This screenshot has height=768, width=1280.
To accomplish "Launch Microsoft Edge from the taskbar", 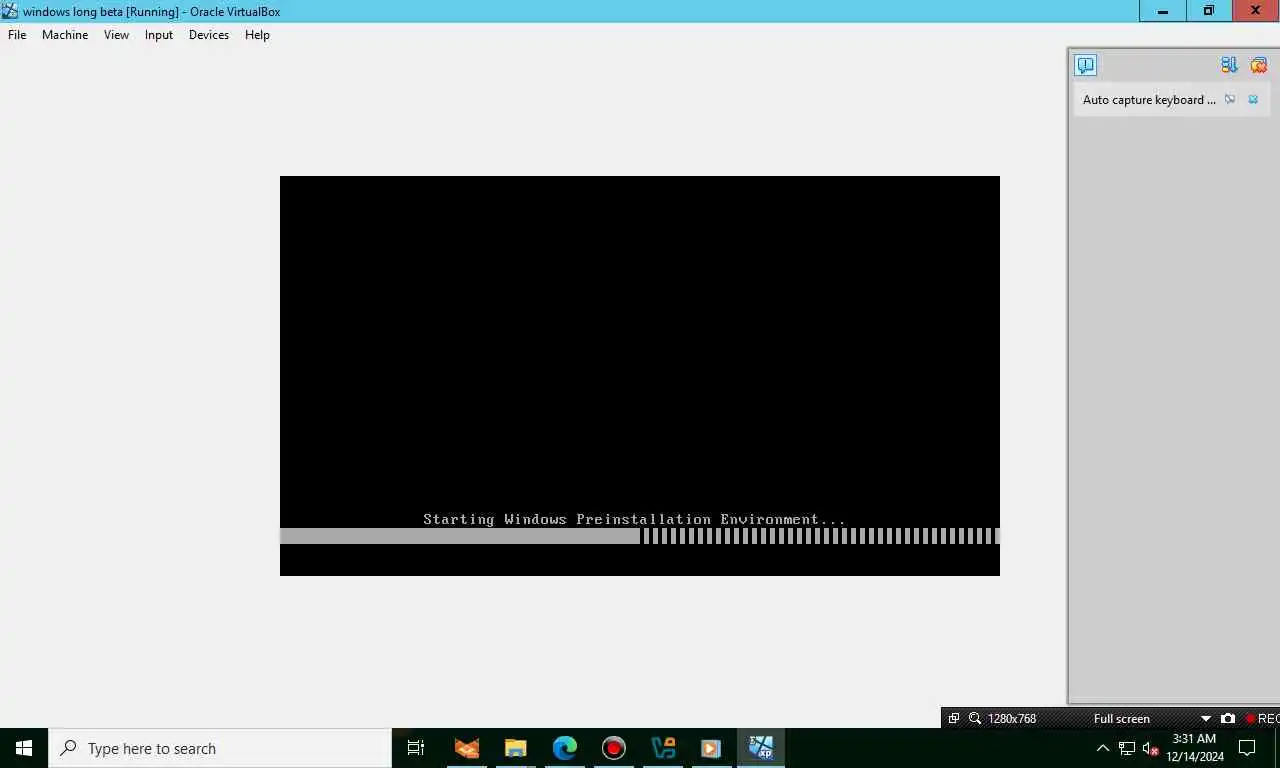I will (564, 748).
